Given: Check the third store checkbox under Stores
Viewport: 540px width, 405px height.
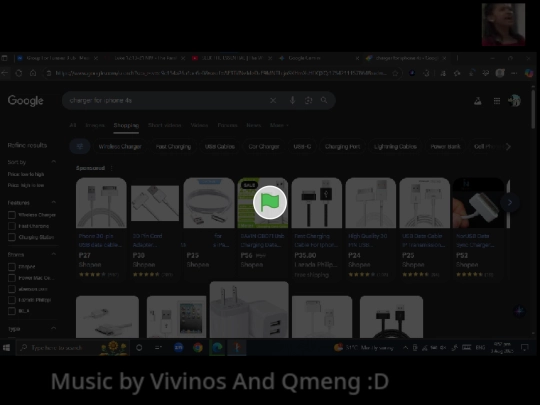Looking at the screenshot, I should click(12, 289).
